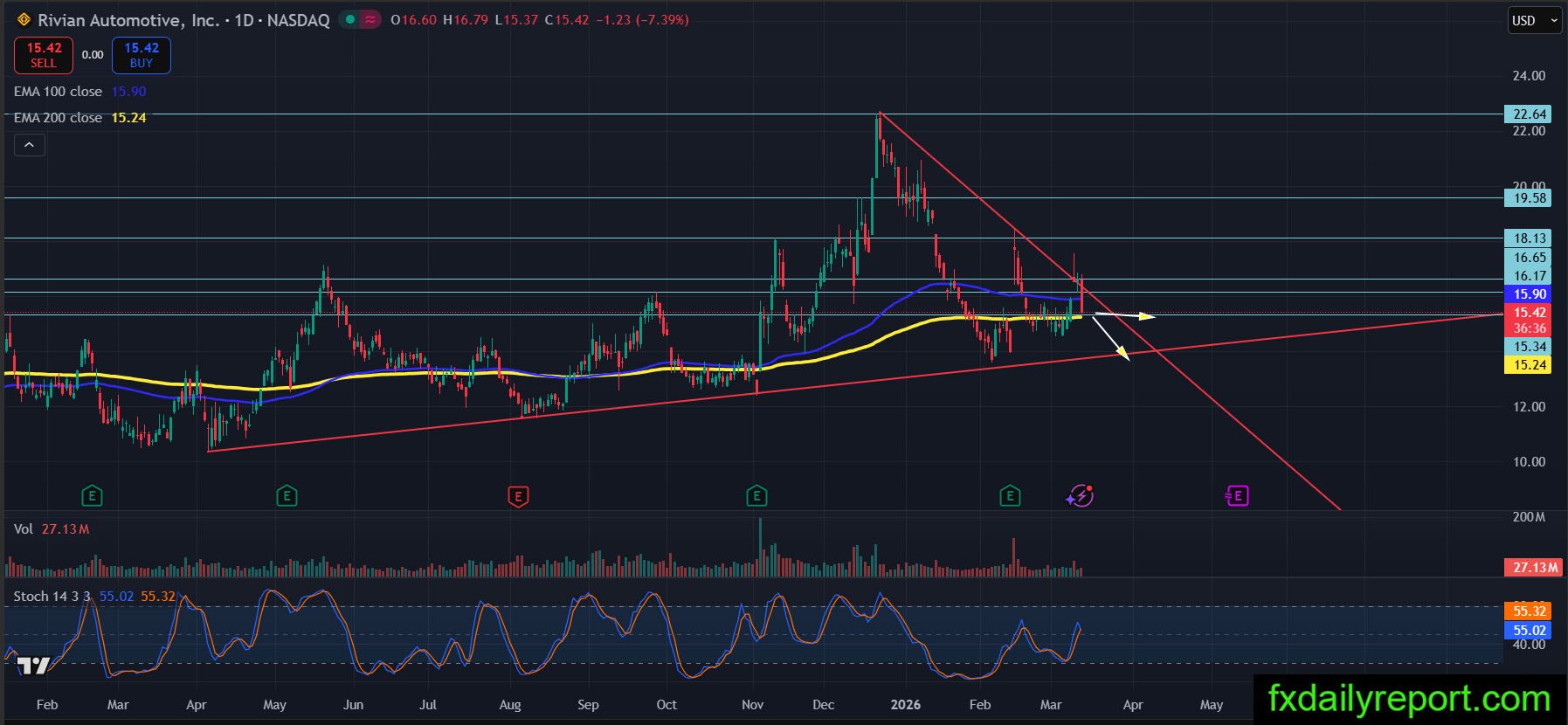Click the green market status dot
Image resolution: width=1568 pixels, height=725 pixels.
point(350,19)
